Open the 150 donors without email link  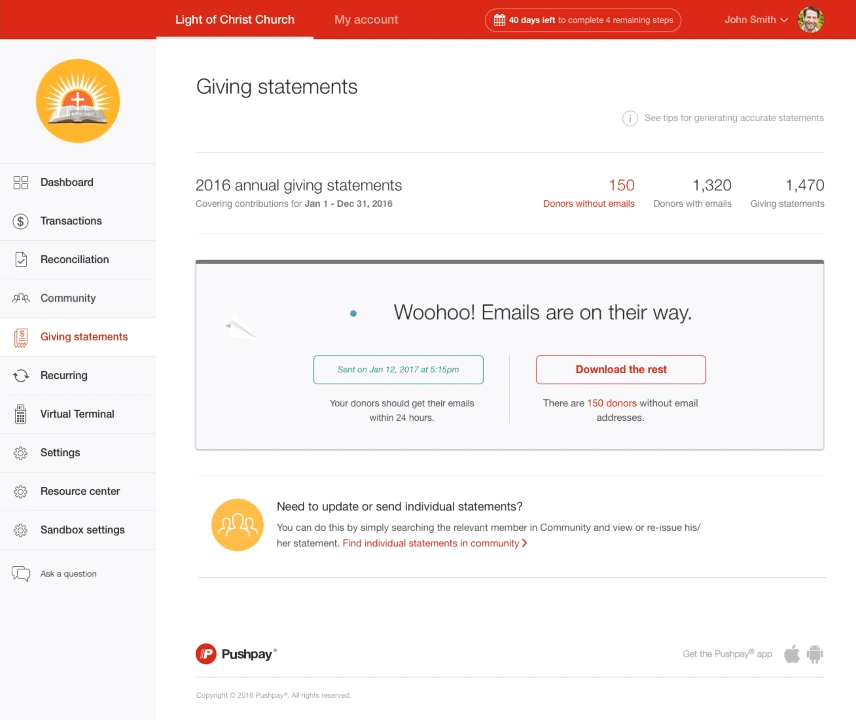click(x=612, y=403)
